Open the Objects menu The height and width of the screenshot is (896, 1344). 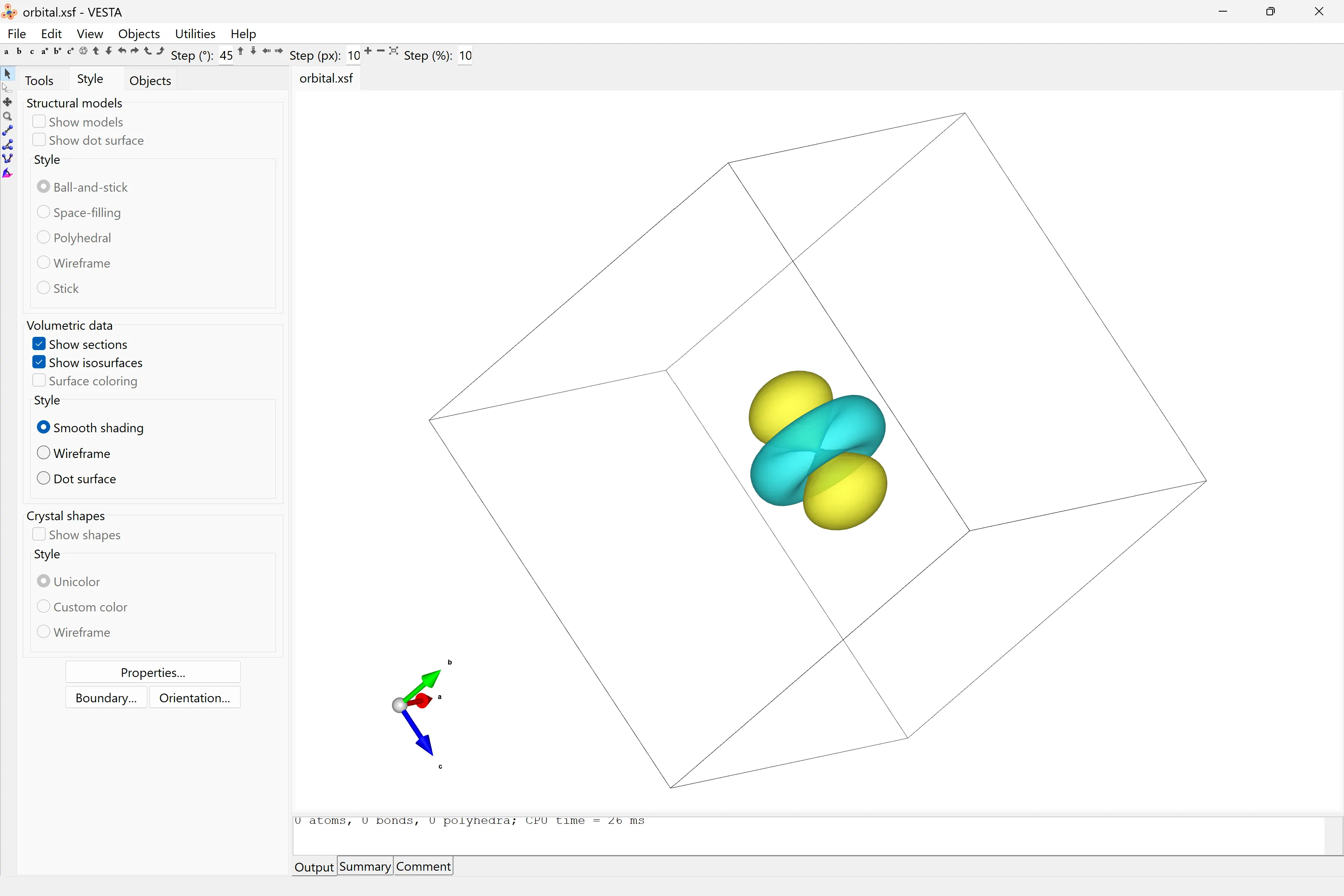point(139,34)
